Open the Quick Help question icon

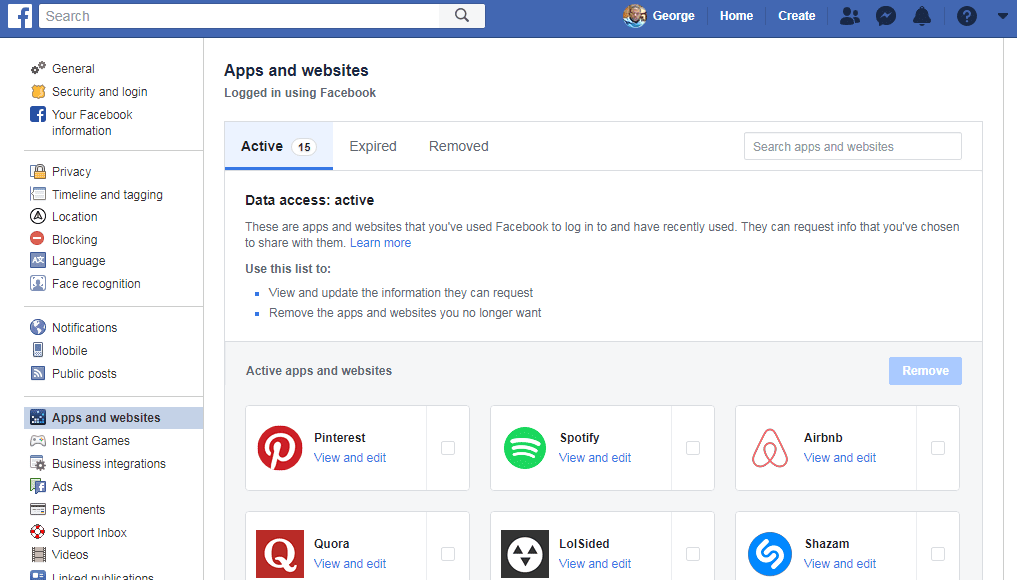[966, 16]
